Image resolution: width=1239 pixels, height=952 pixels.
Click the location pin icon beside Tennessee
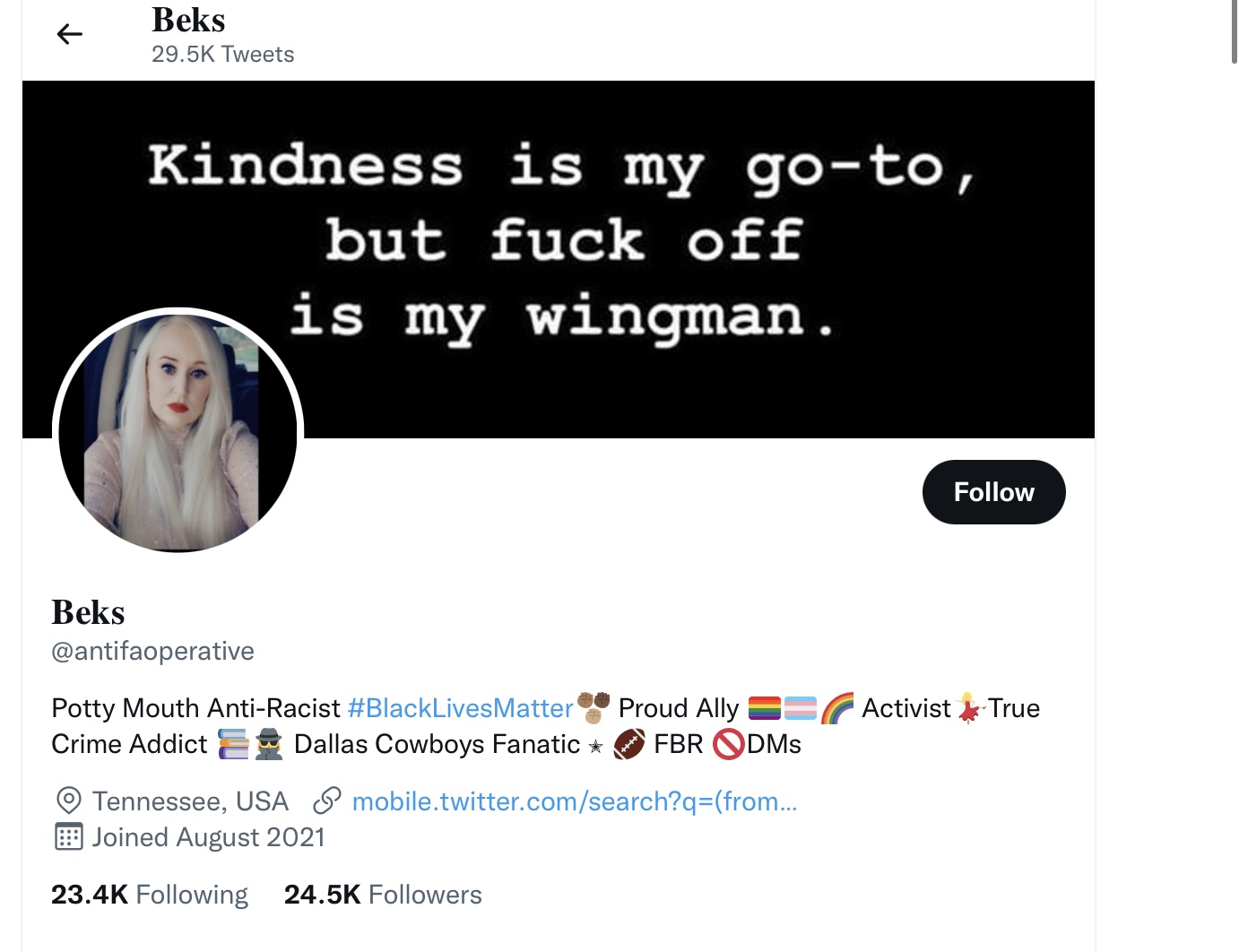pos(69,801)
